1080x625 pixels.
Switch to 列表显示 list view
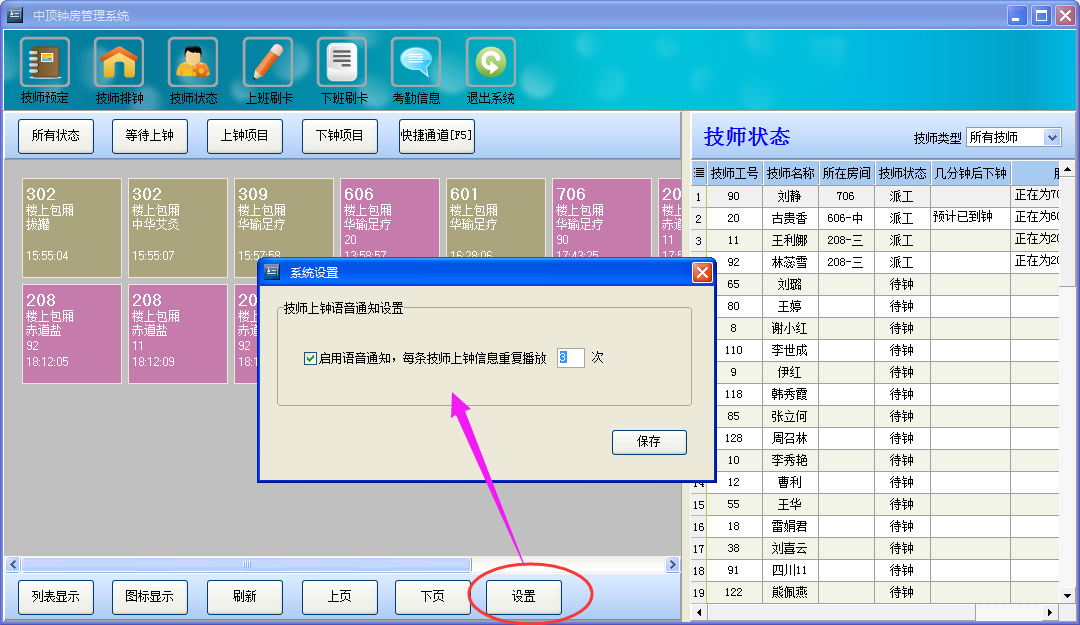point(56,597)
